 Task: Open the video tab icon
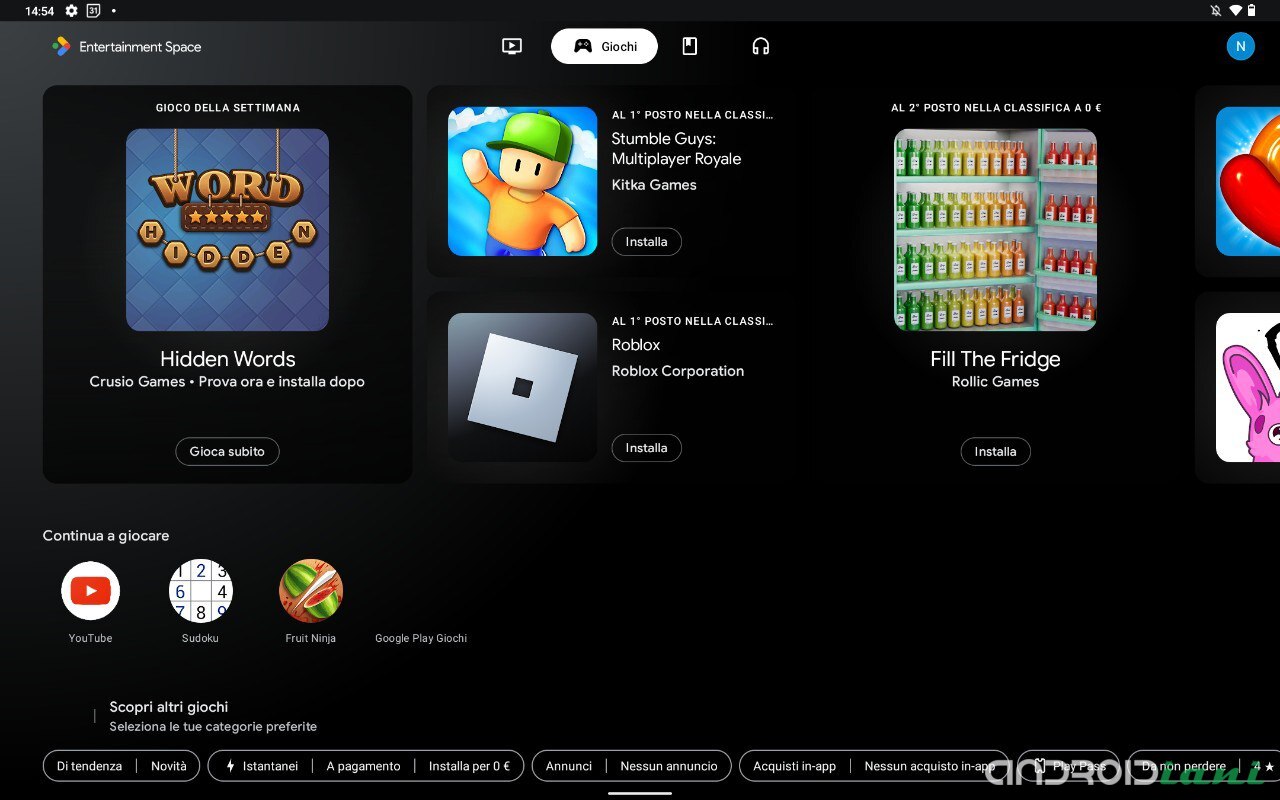[x=512, y=46]
